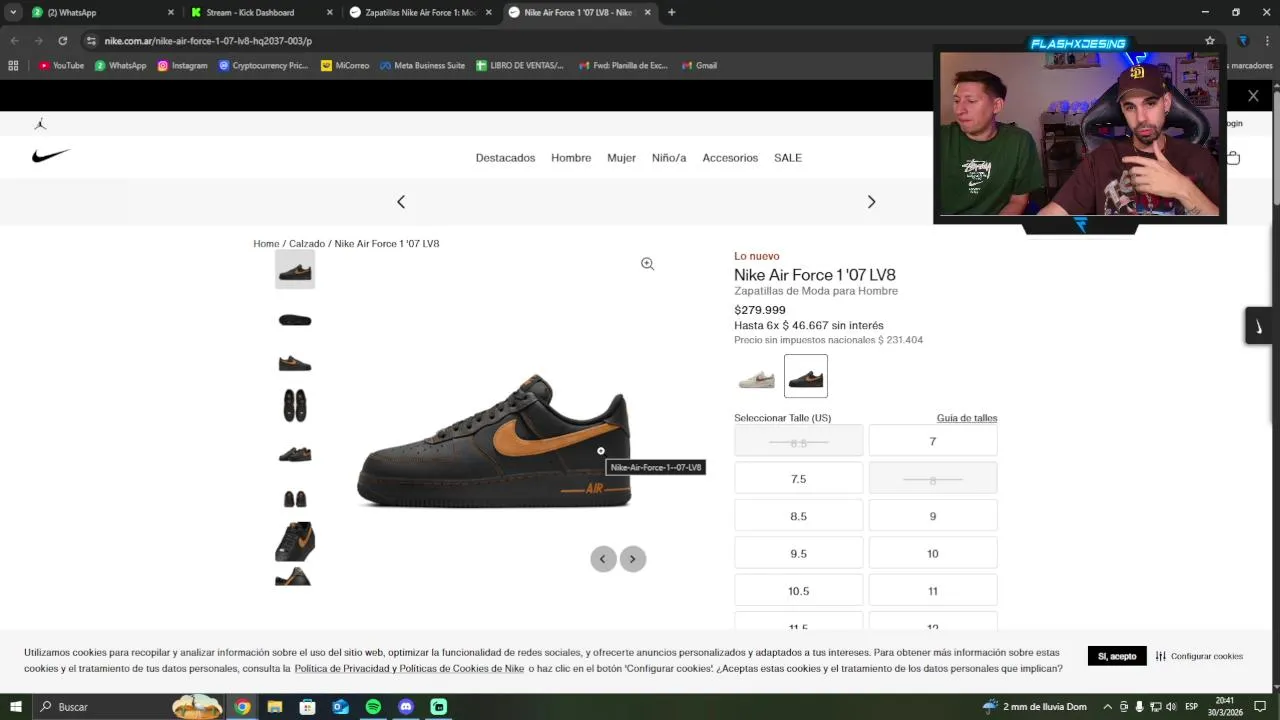Open the Destacados menu

pyautogui.click(x=505, y=158)
